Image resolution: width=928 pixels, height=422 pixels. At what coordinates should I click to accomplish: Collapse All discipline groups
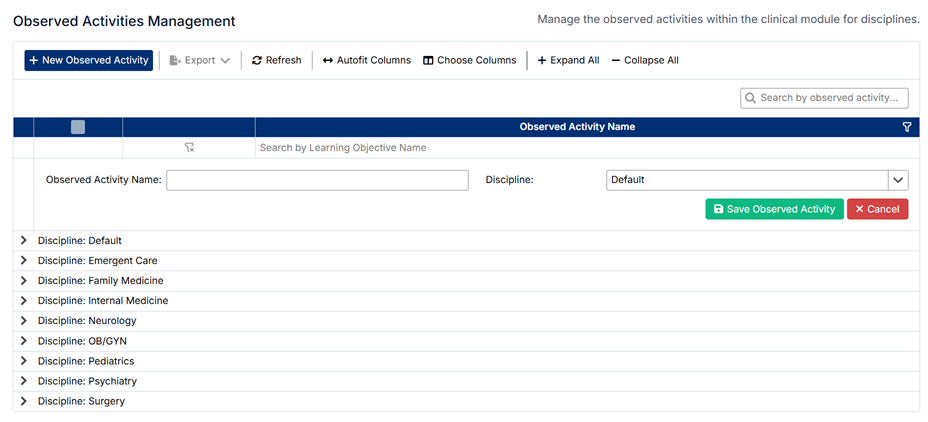pyautogui.click(x=645, y=61)
